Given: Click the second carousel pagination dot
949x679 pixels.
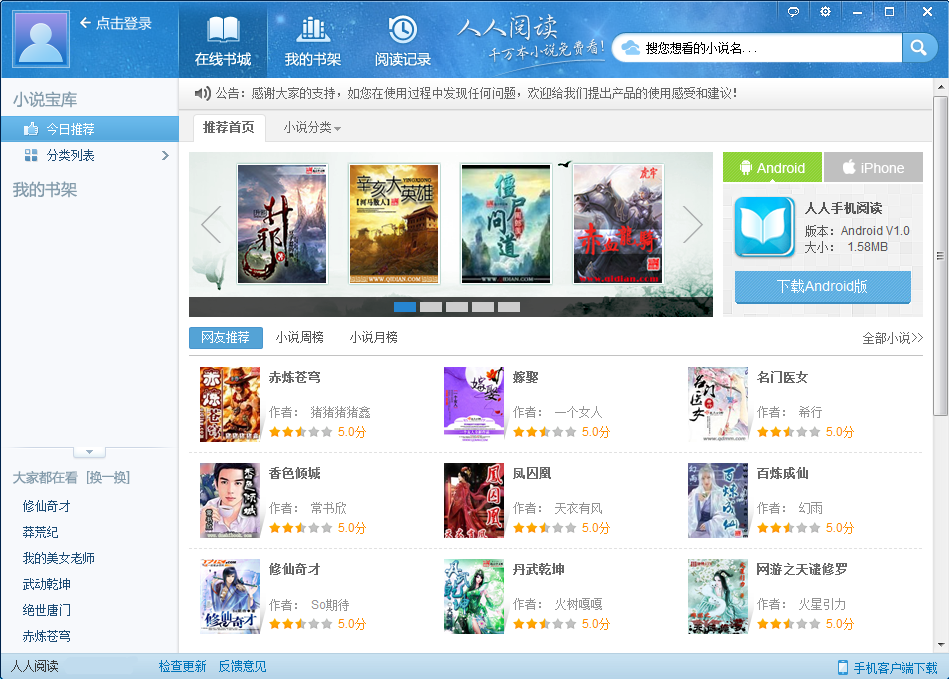Looking at the screenshot, I should [x=432, y=308].
